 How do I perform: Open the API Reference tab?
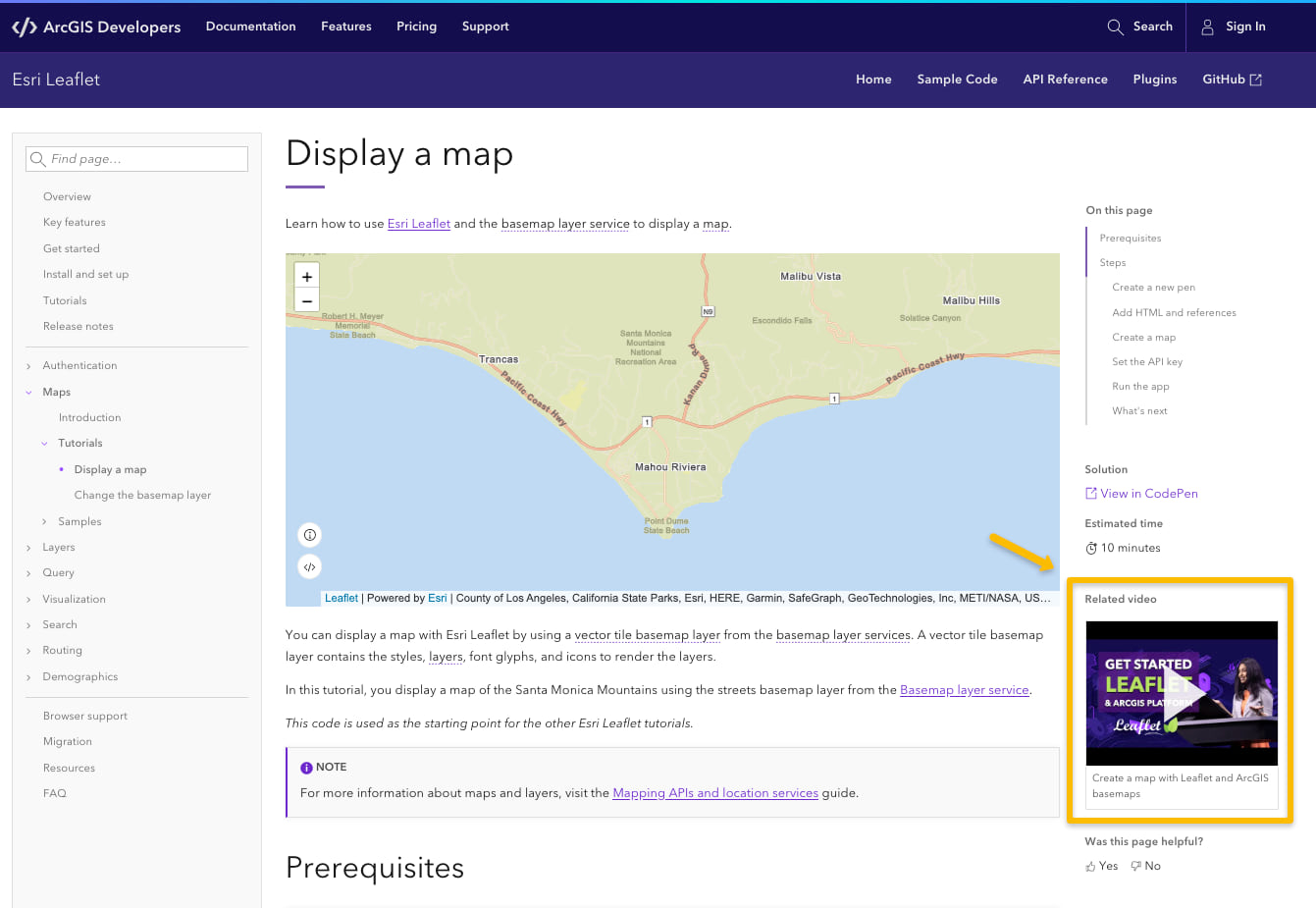(1065, 80)
